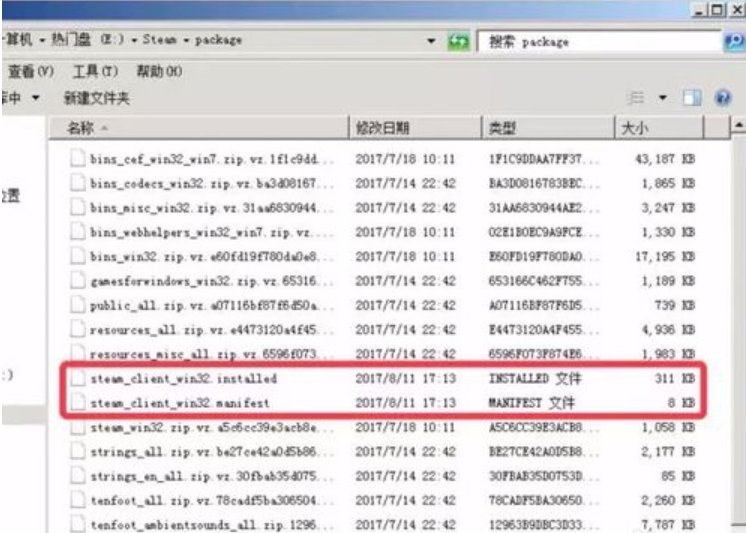Focus the search package input field
The image size is (746, 533).
[x=599, y=42]
